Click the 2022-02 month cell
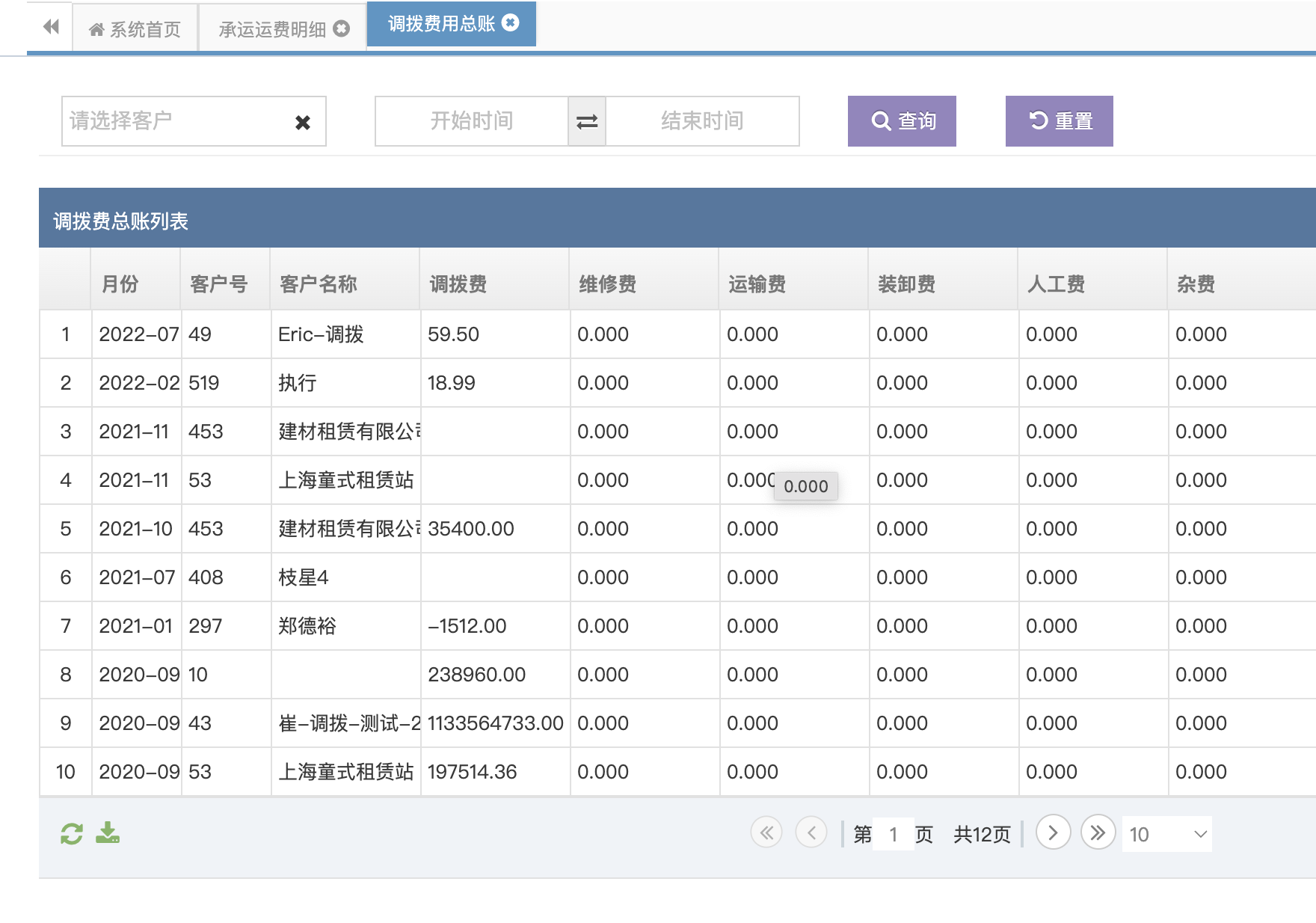 [x=136, y=383]
